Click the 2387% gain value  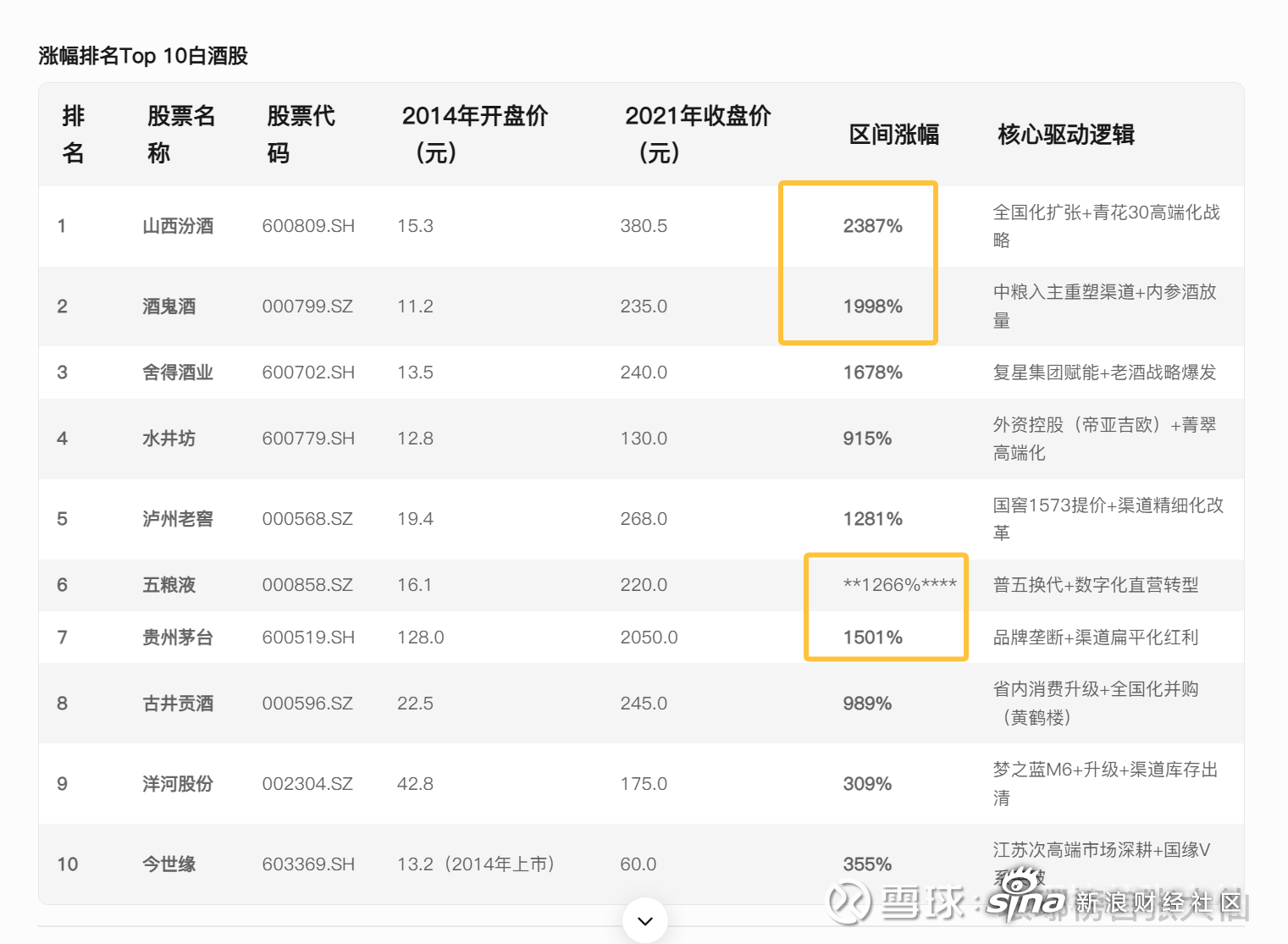[x=873, y=226]
